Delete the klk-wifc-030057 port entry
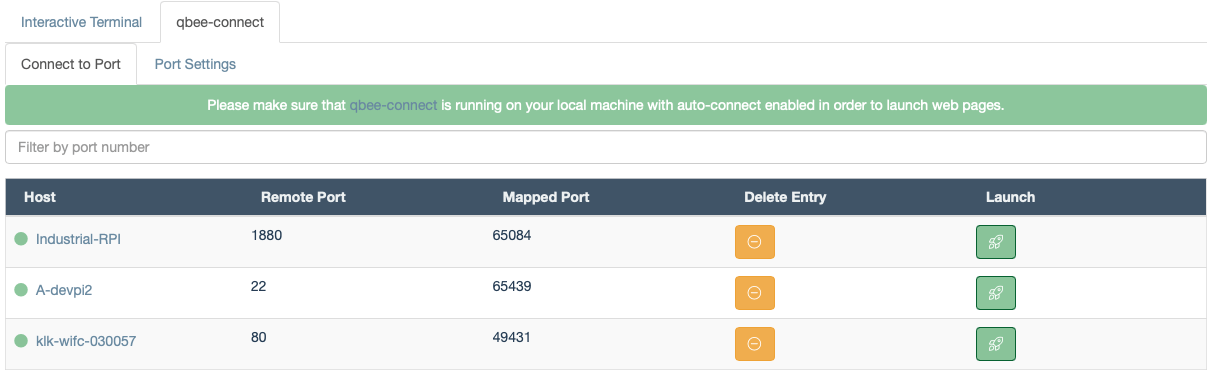Viewport: 1218px width, 377px height. coord(755,344)
